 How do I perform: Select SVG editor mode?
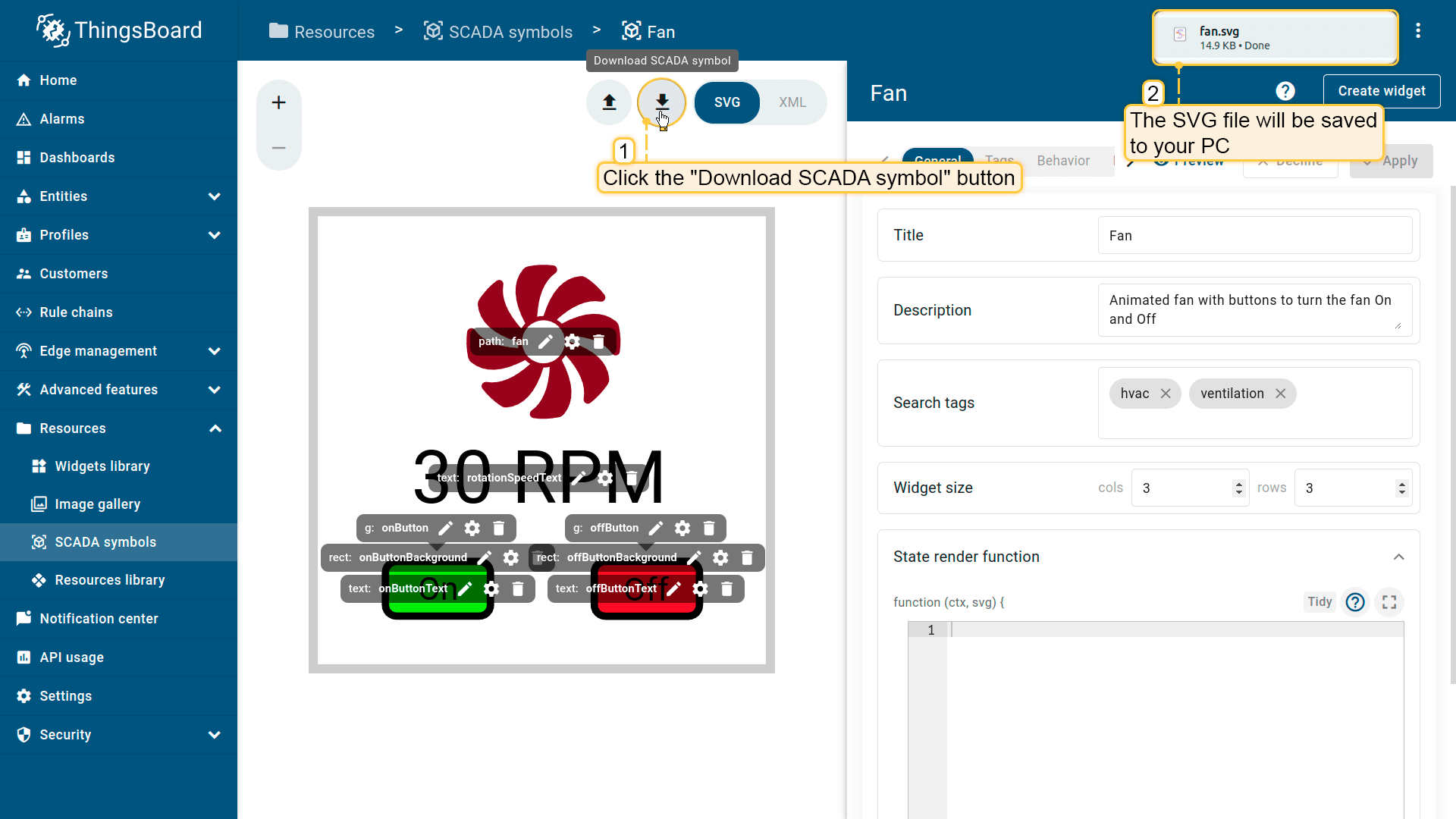[x=726, y=102]
